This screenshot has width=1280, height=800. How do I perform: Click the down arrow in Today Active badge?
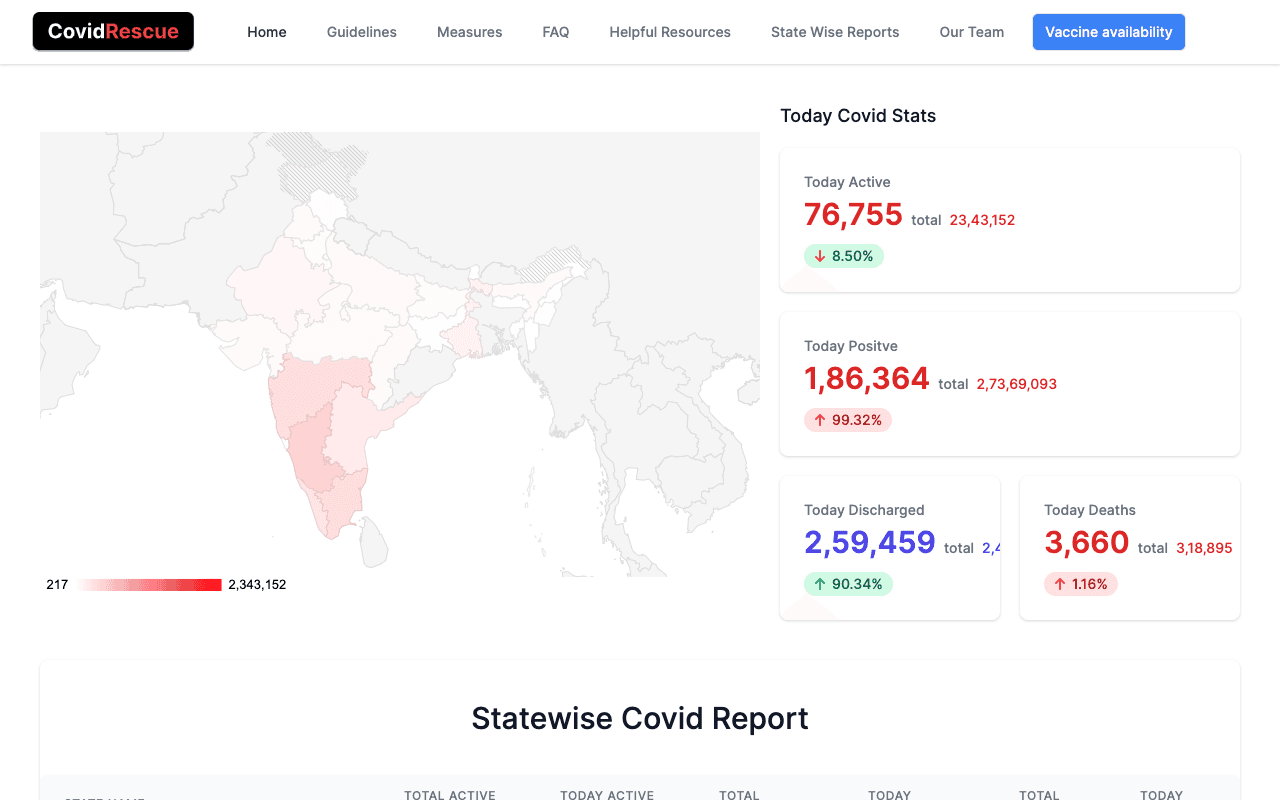click(820, 256)
